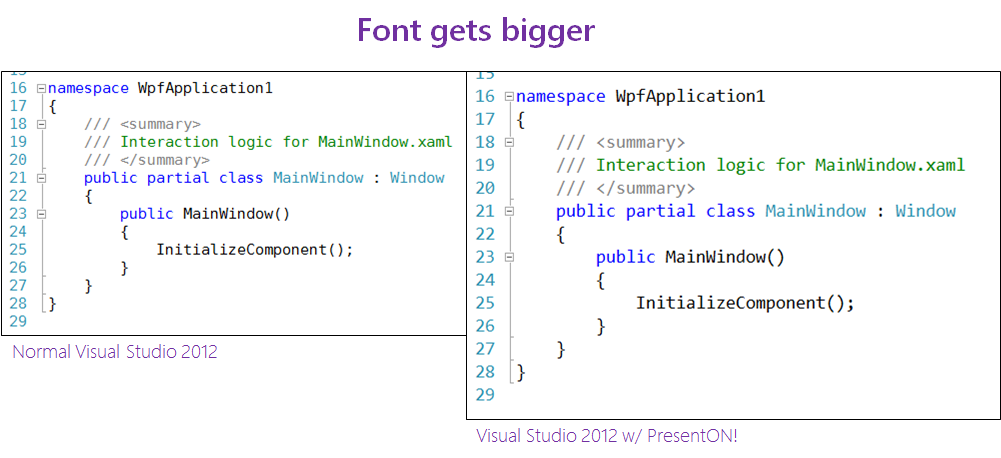1001x458 pixels.
Task: Click 'MainWindow()' constructor in PresentON panel
Action: click(x=725, y=257)
